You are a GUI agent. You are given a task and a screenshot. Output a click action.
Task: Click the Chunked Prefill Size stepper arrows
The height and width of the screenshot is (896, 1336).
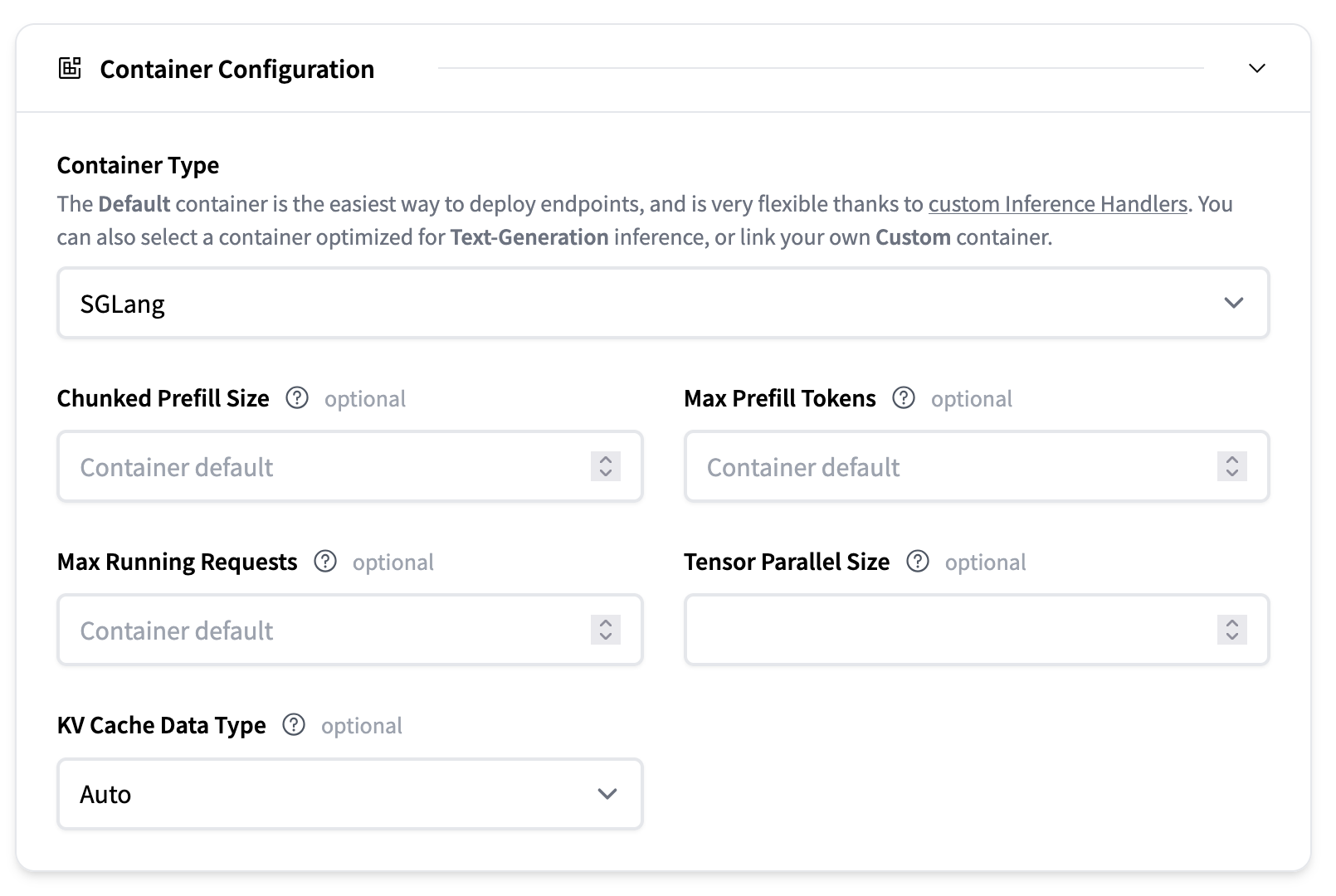tap(606, 466)
